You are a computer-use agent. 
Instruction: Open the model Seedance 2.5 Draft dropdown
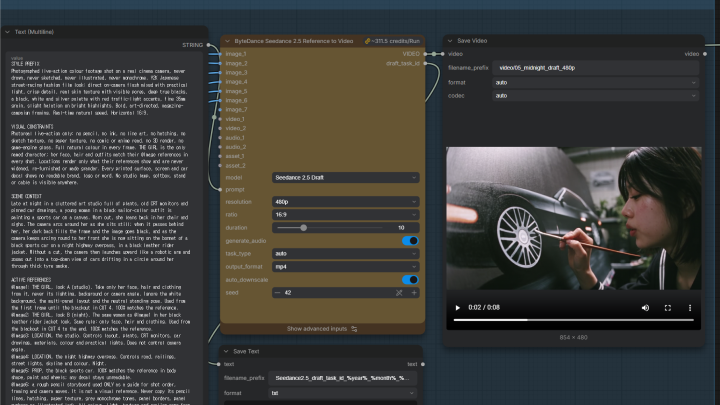coord(345,178)
